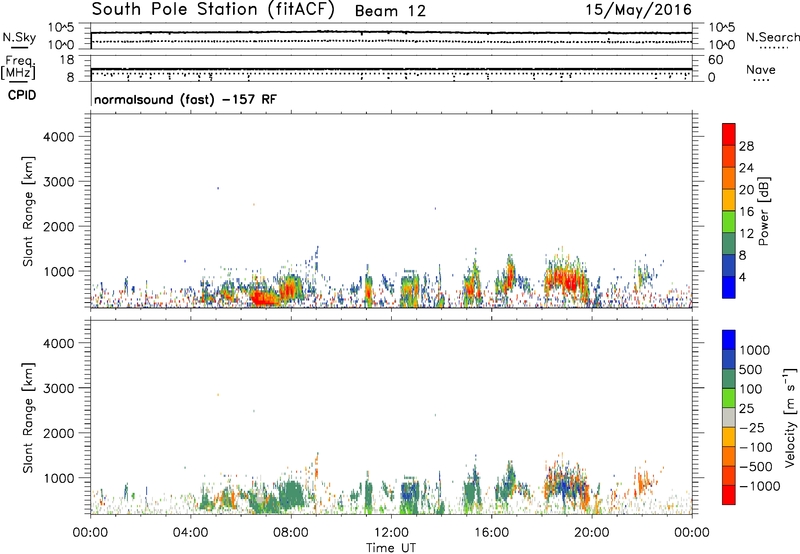Click the 'Nave' legend label
800x554 pixels.
click(761, 69)
